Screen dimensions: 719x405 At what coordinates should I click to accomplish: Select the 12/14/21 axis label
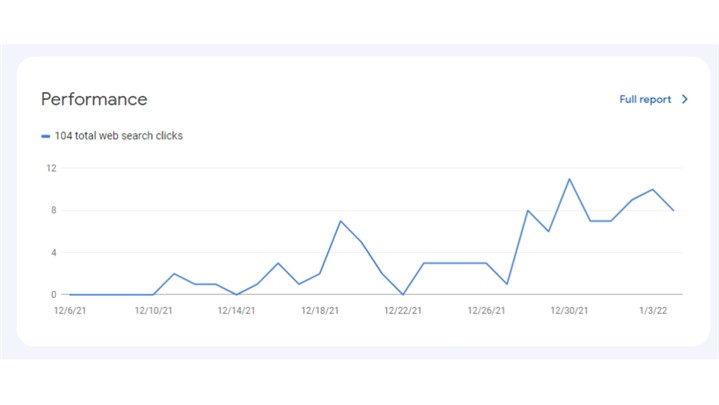click(237, 310)
